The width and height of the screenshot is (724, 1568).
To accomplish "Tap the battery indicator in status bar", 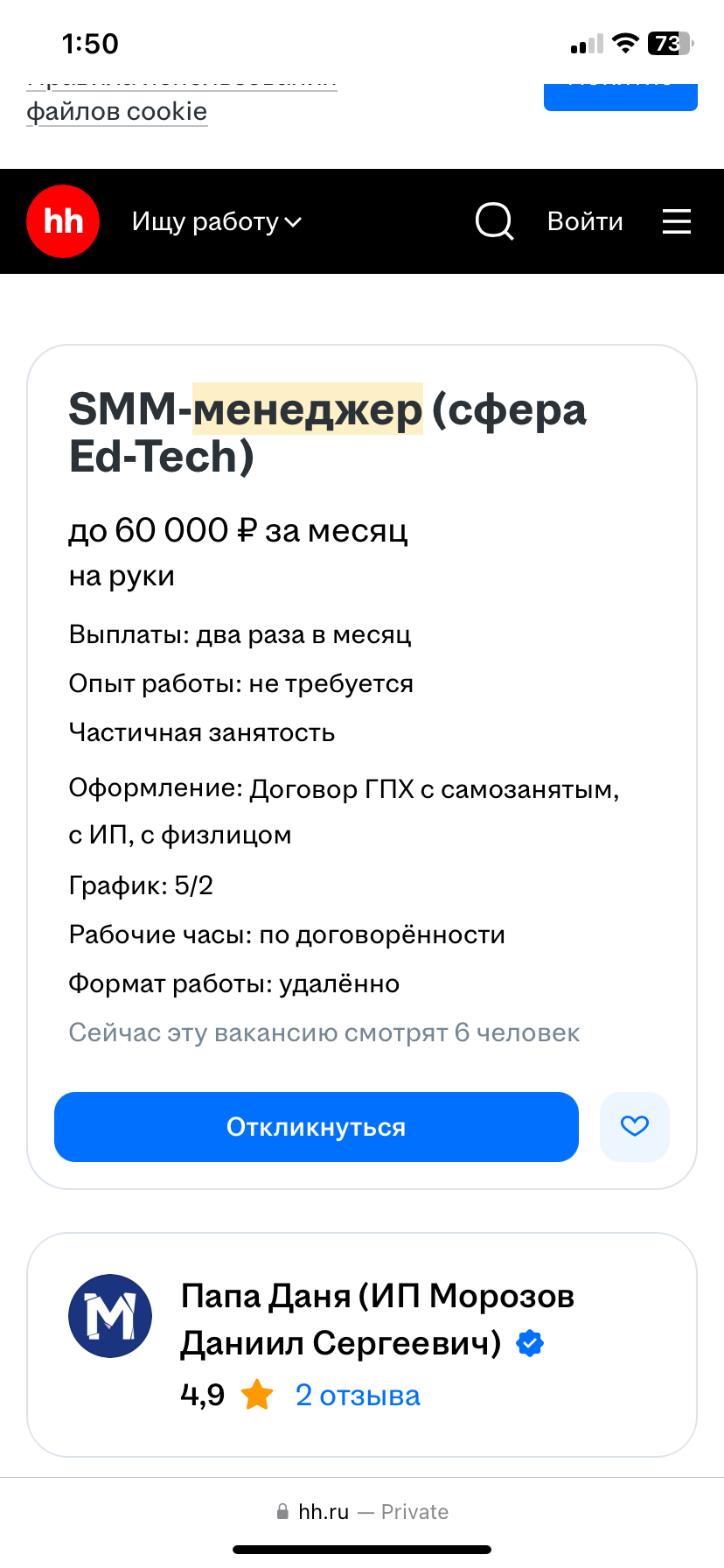I will (669, 44).
